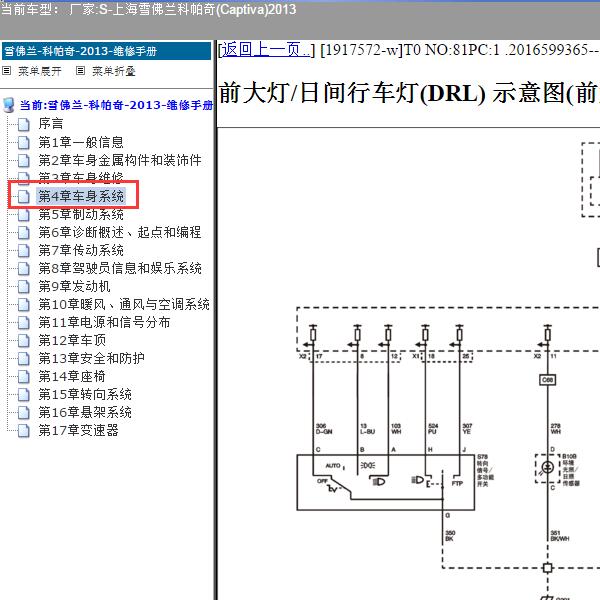Image resolution: width=600 pixels, height=600 pixels.
Task: Open 第9章发动机
Action: click(74, 286)
